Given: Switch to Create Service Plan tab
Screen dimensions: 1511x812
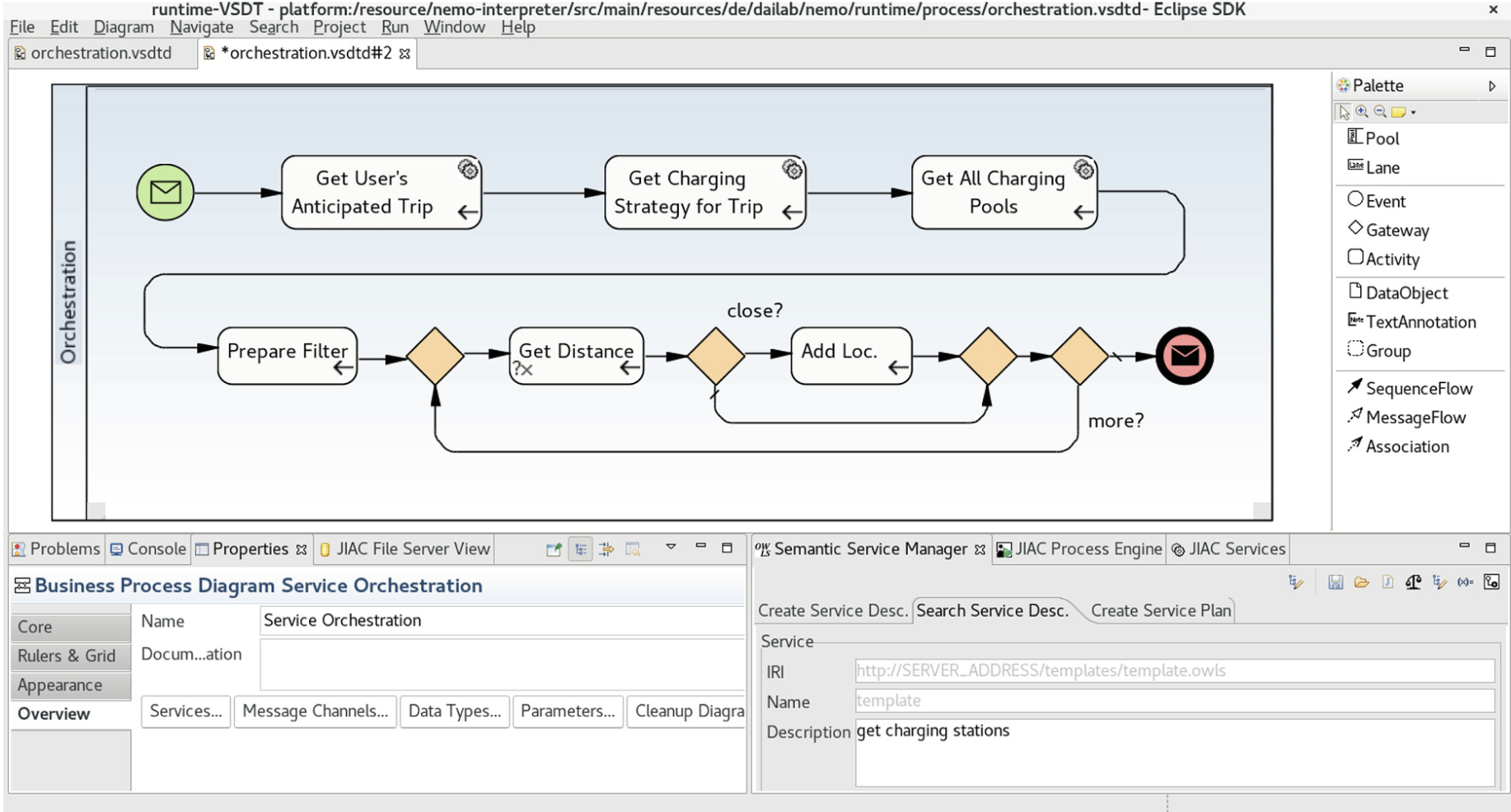Looking at the screenshot, I should [x=1160, y=610].
